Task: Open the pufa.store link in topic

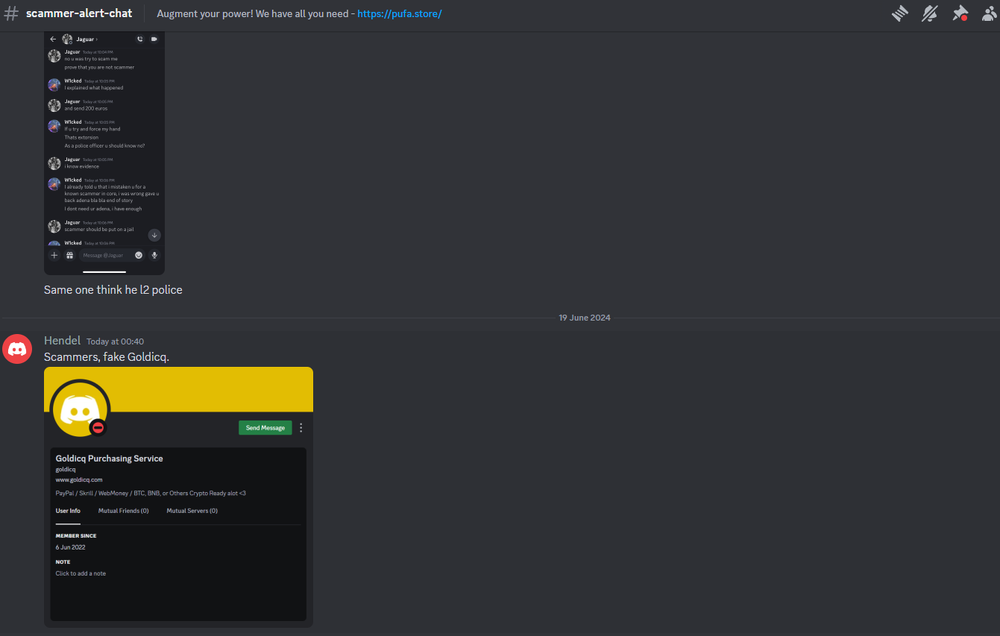Action: click(399, 14)
